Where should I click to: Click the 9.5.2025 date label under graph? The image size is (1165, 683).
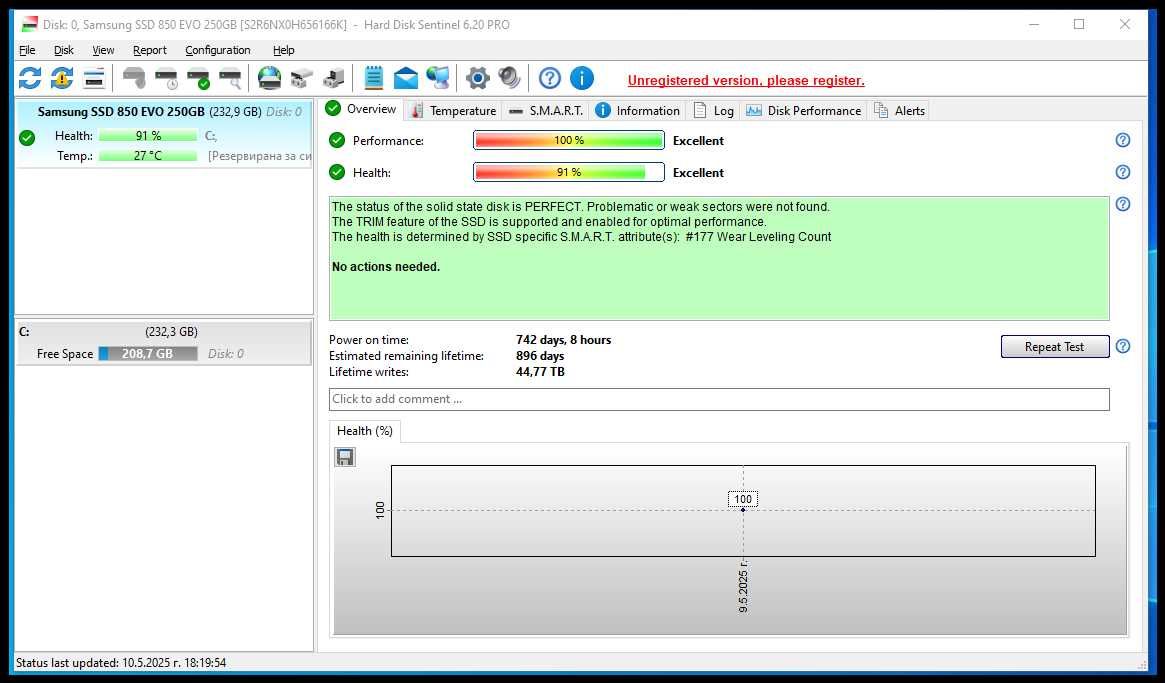click(743, 586)
